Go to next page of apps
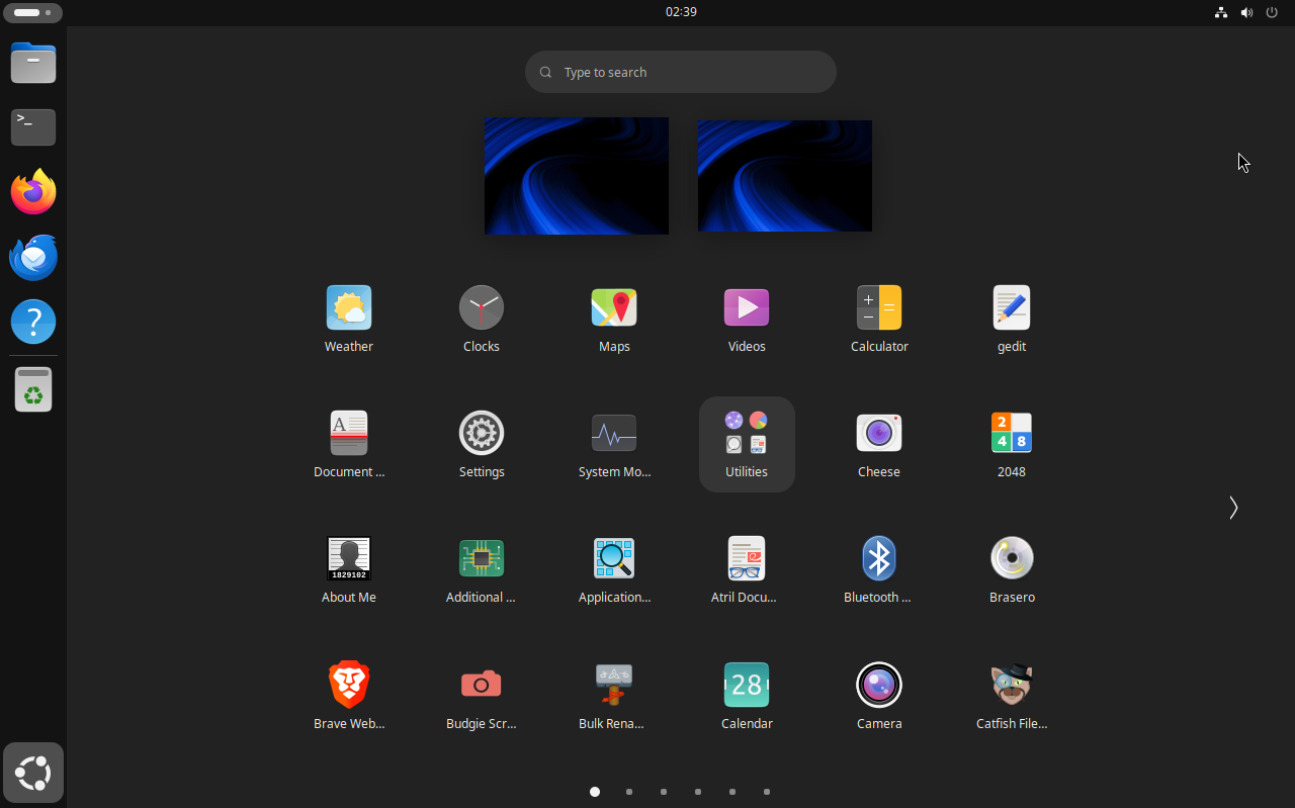 click(x=1233, y=508)
